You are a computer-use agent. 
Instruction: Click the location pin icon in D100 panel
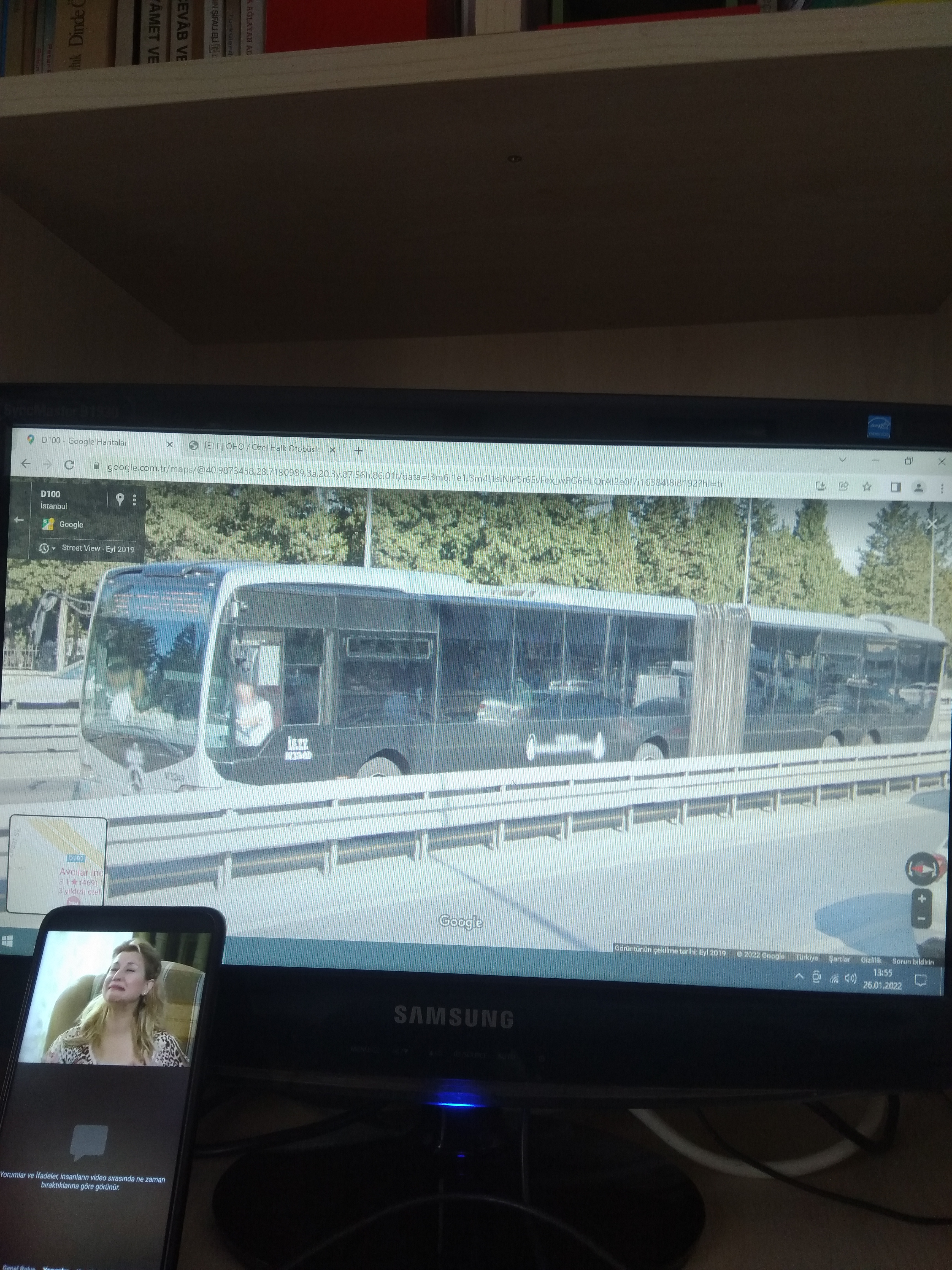pos(120,499)
